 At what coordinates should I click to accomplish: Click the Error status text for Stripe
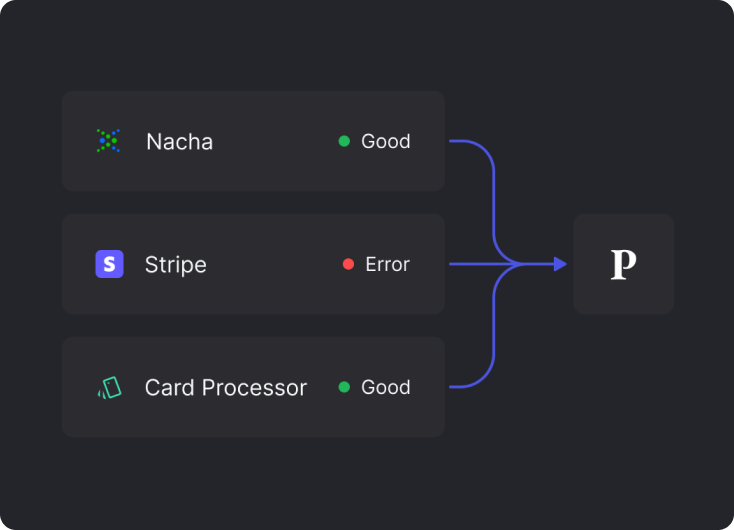tap(387, 264)
